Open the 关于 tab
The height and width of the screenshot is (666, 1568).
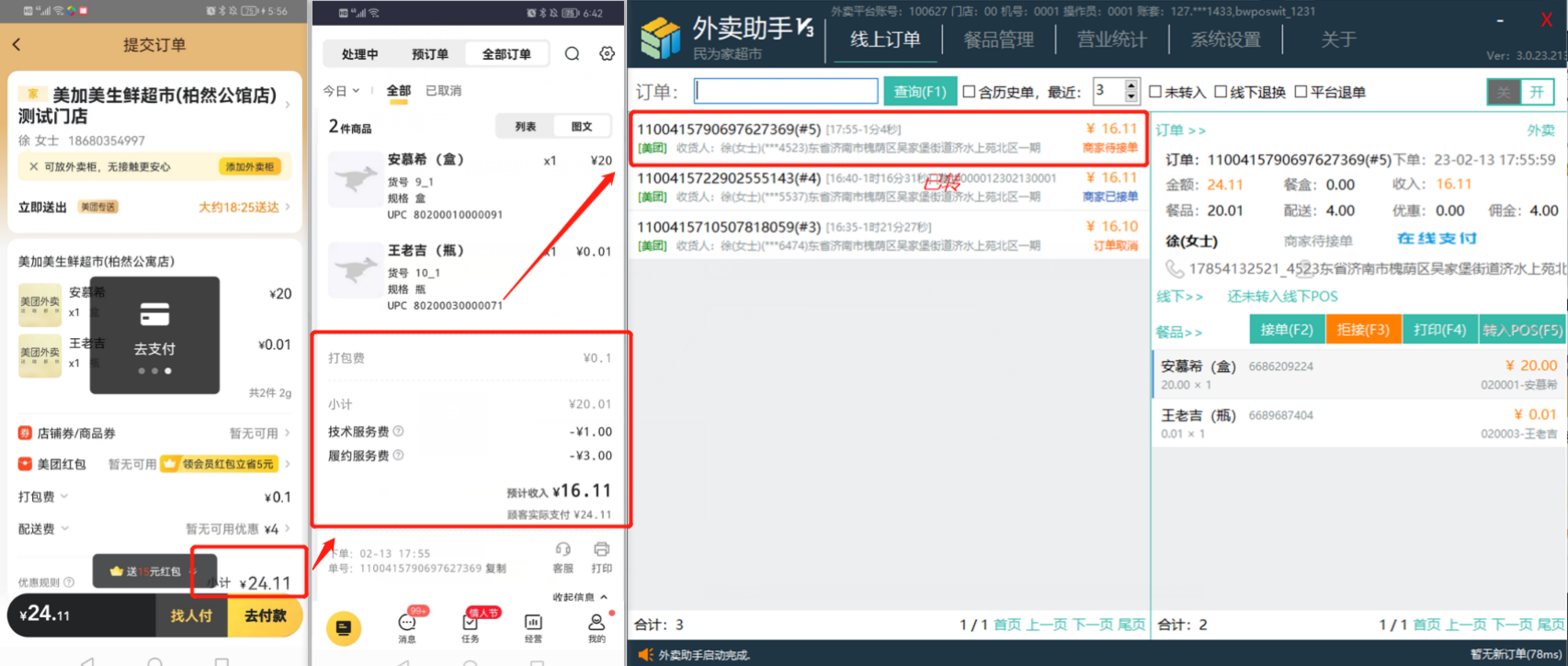pos(1338,40)
